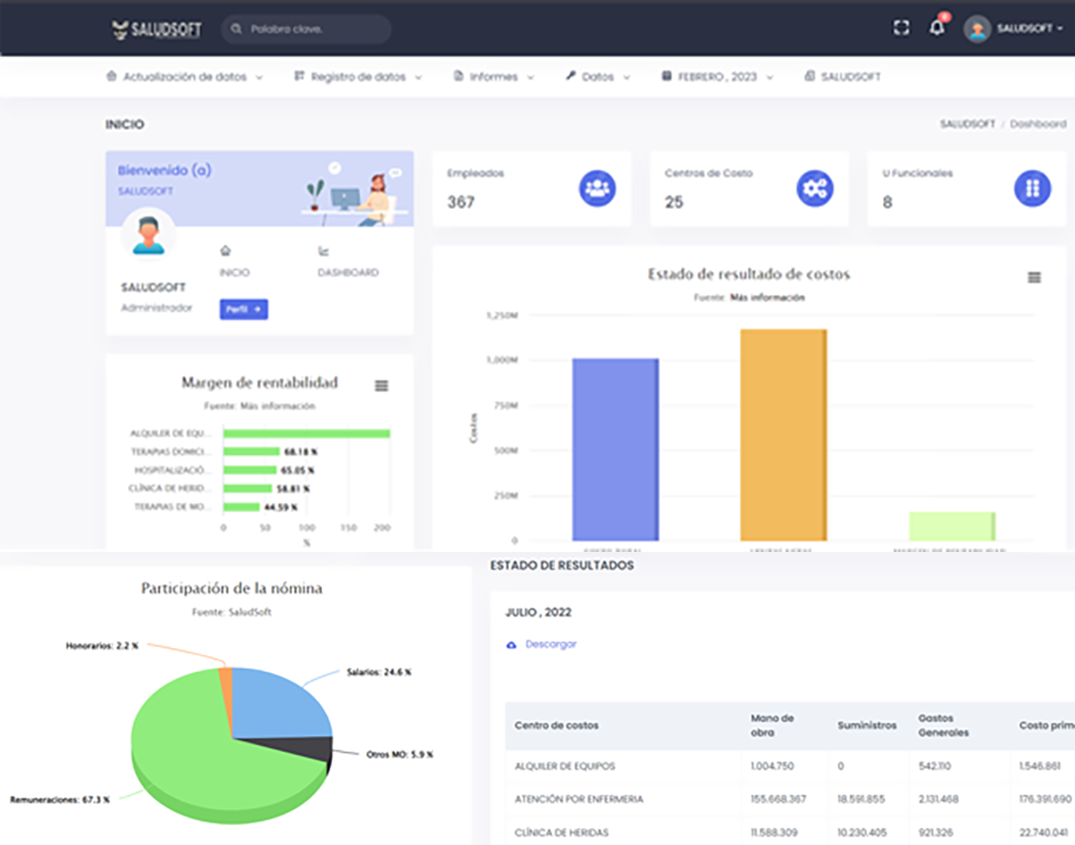1075x845 pixels.
Task: Click the Empleados people icon
Action: click(x=597, y=188)
